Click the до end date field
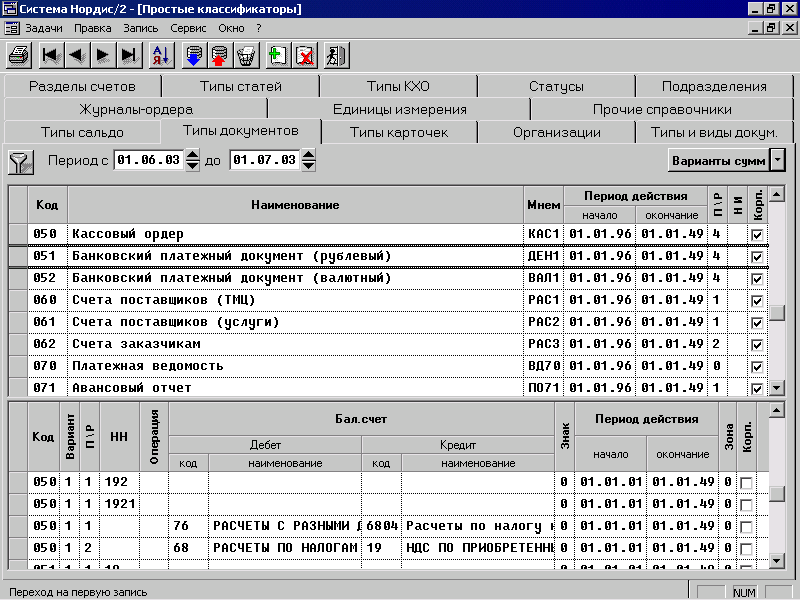The image size is (800, 600). pyautogui.click(x=264, y=160)
